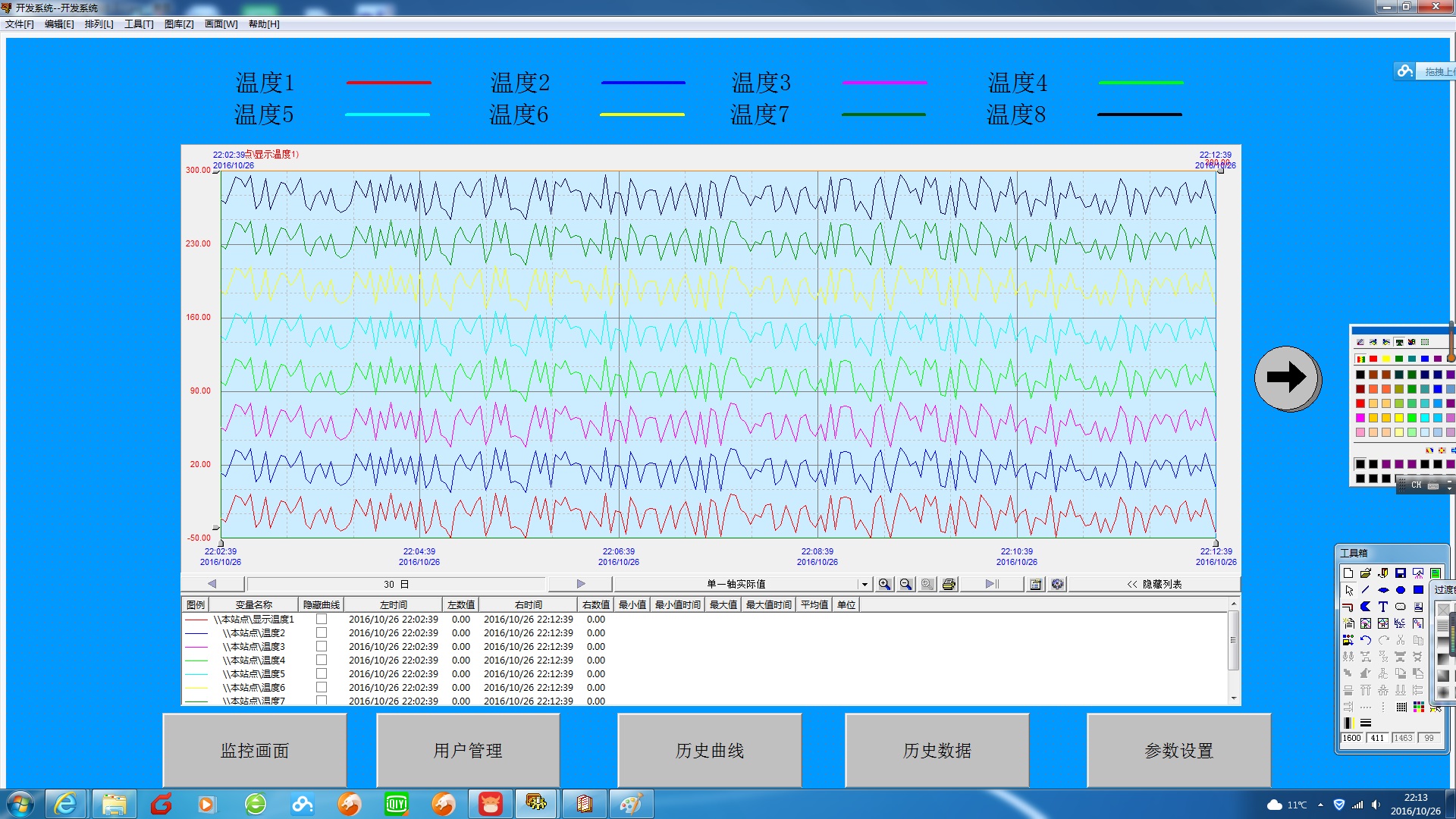
Task: Open file explorer from the taskbar
Action: pyautogui.click(x=114, y=804)
